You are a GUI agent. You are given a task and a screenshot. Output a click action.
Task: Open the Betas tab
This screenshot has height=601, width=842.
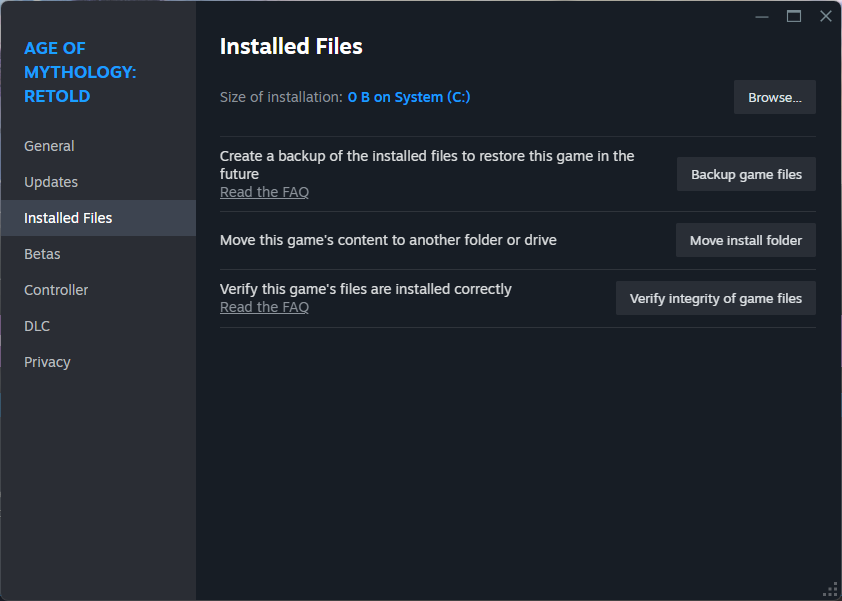[42, 254]
